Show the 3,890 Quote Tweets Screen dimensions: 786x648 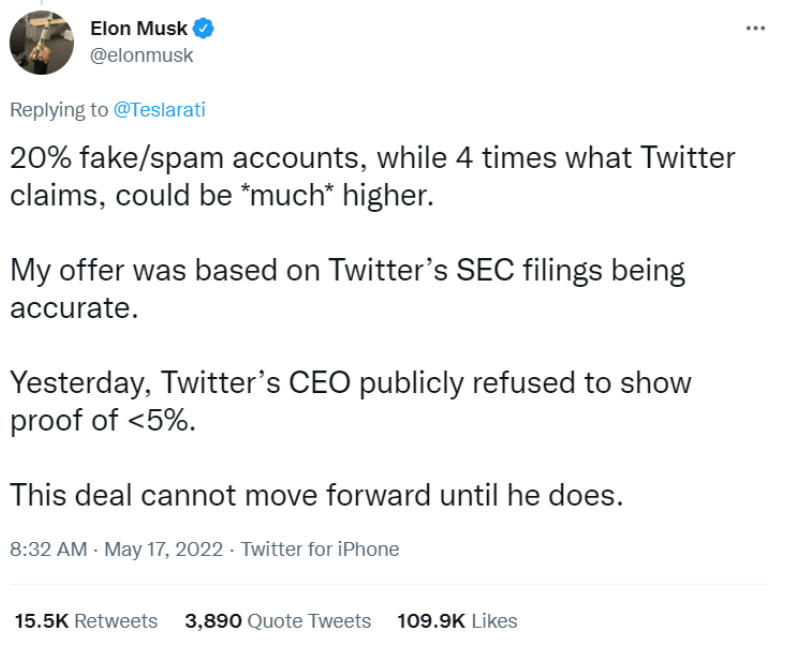tap(278, 621)
